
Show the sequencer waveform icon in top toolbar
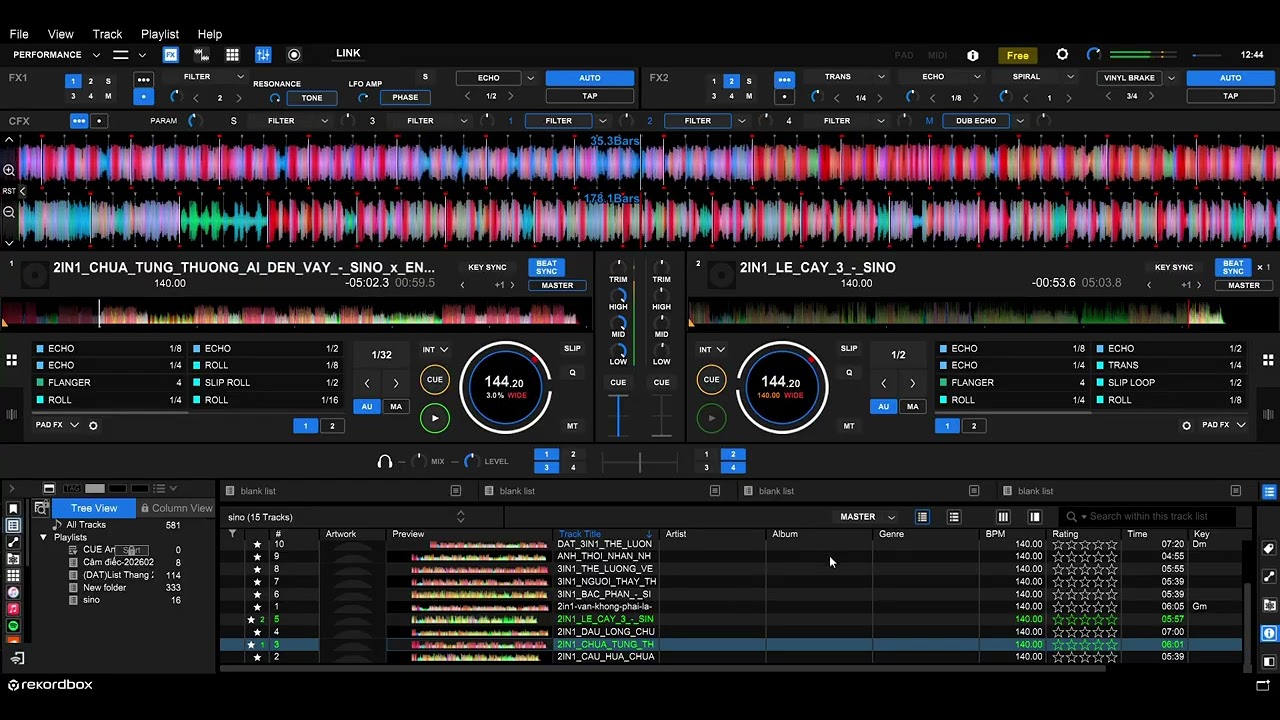[201, 55]
